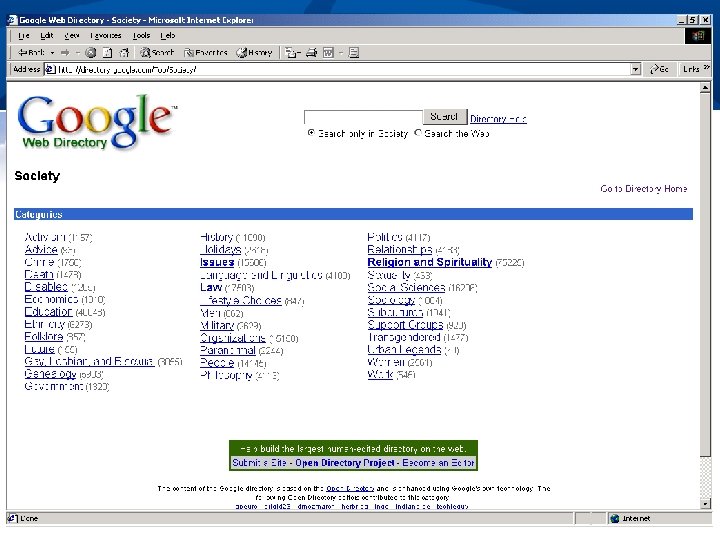Open the Lifestyle Choices category link
Screen dimensions: 720x540
(x=241, y=300)
